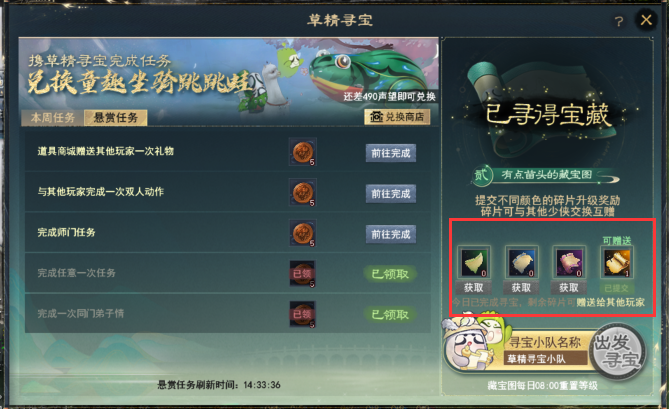
Task: Open the 兑换商店 exchange shop
Action: [397, 117]
